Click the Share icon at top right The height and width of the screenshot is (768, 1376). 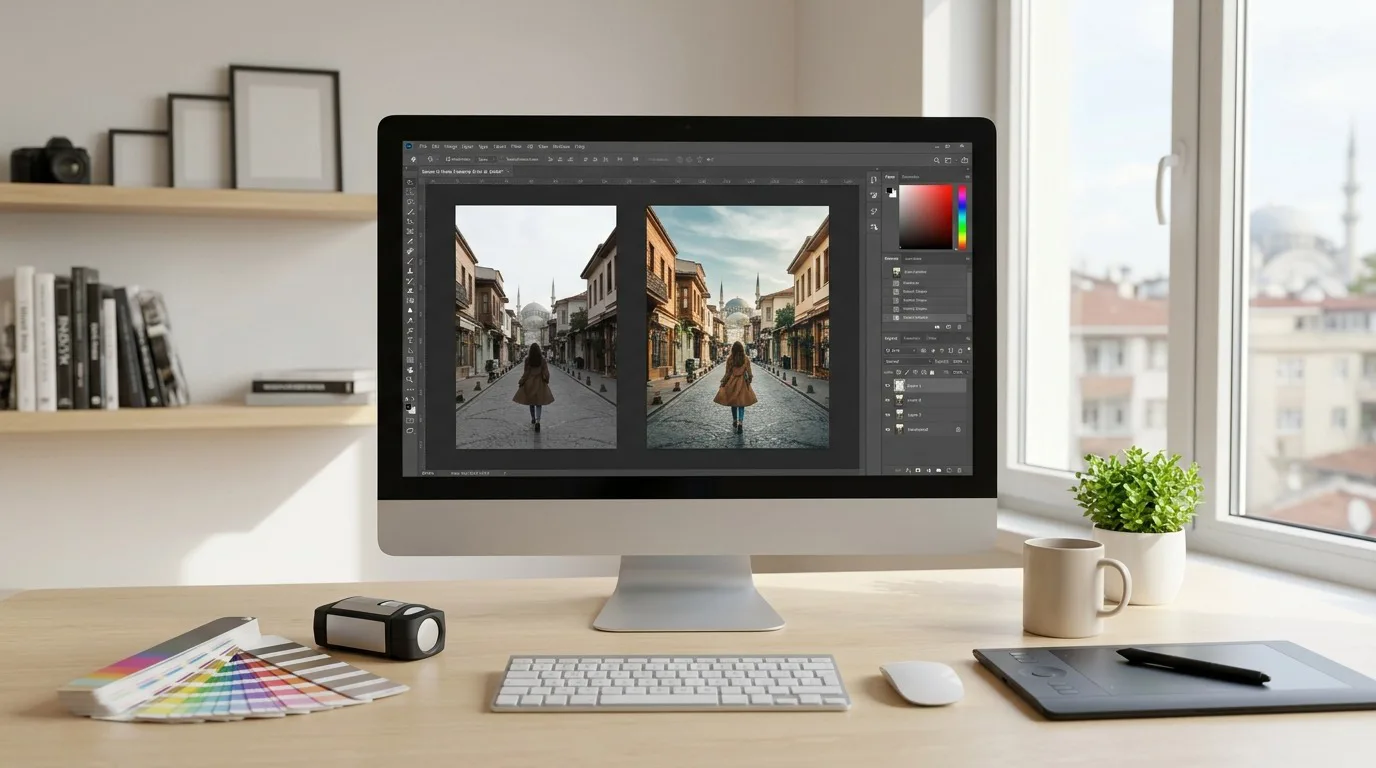(964, 159)
